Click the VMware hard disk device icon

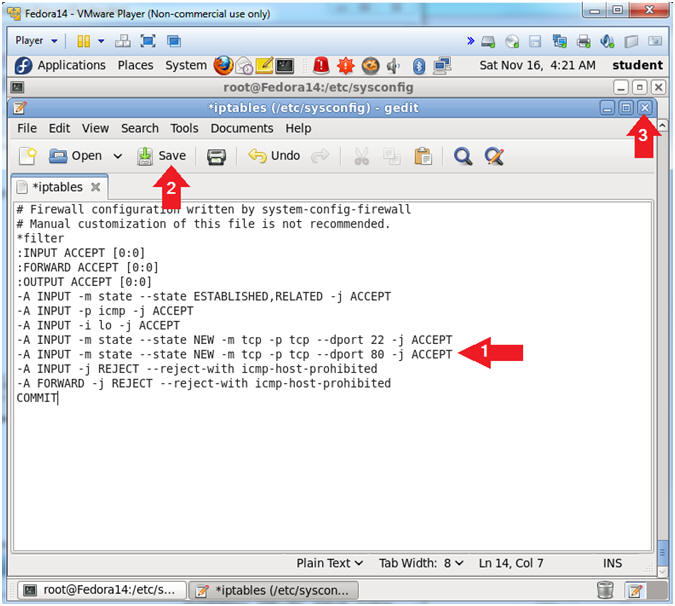coord(488,42)
